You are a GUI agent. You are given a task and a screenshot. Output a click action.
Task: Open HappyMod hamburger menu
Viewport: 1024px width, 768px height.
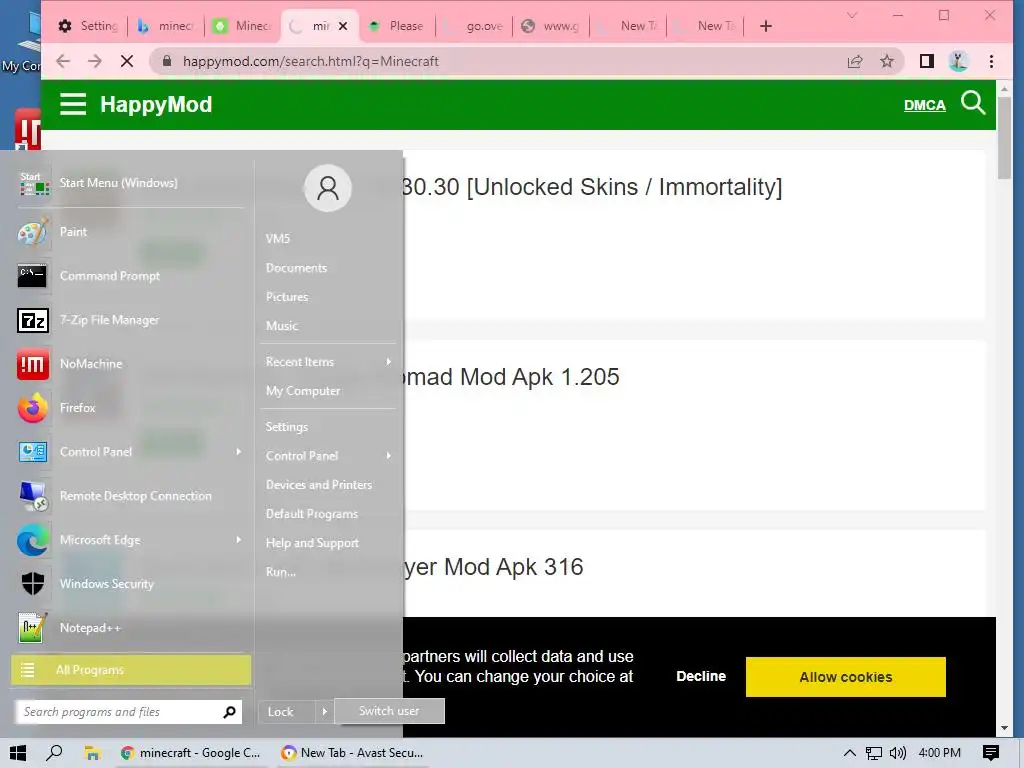point(73,104)
